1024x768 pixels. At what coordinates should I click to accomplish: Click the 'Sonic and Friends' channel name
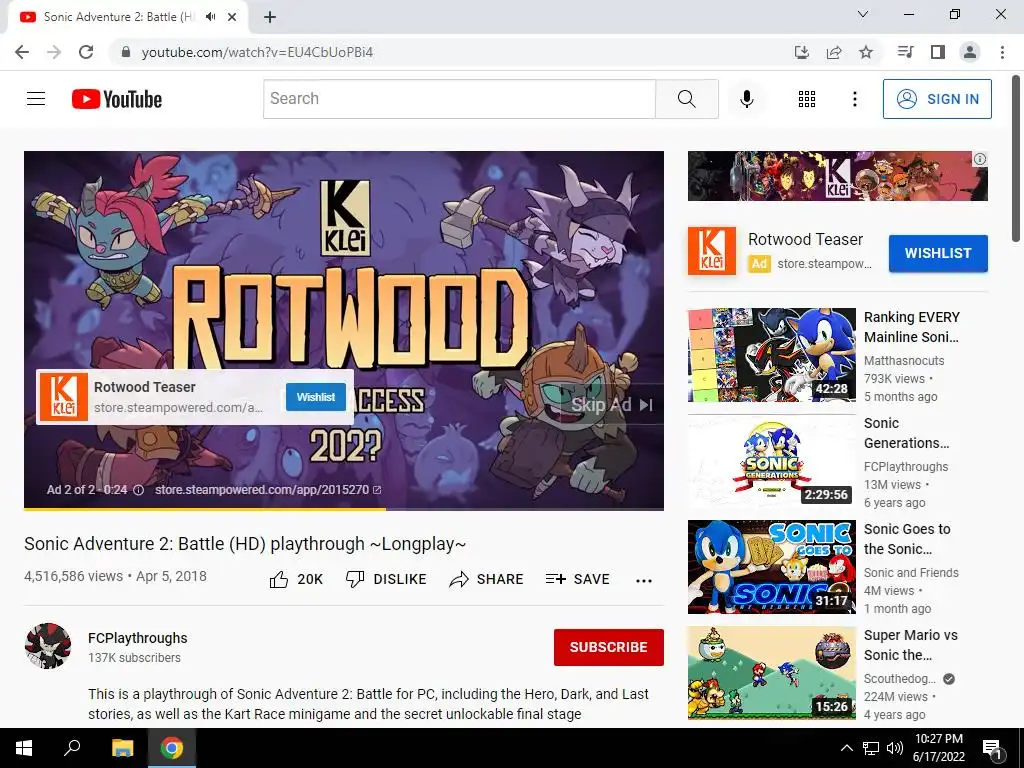[x=911, y=573]
